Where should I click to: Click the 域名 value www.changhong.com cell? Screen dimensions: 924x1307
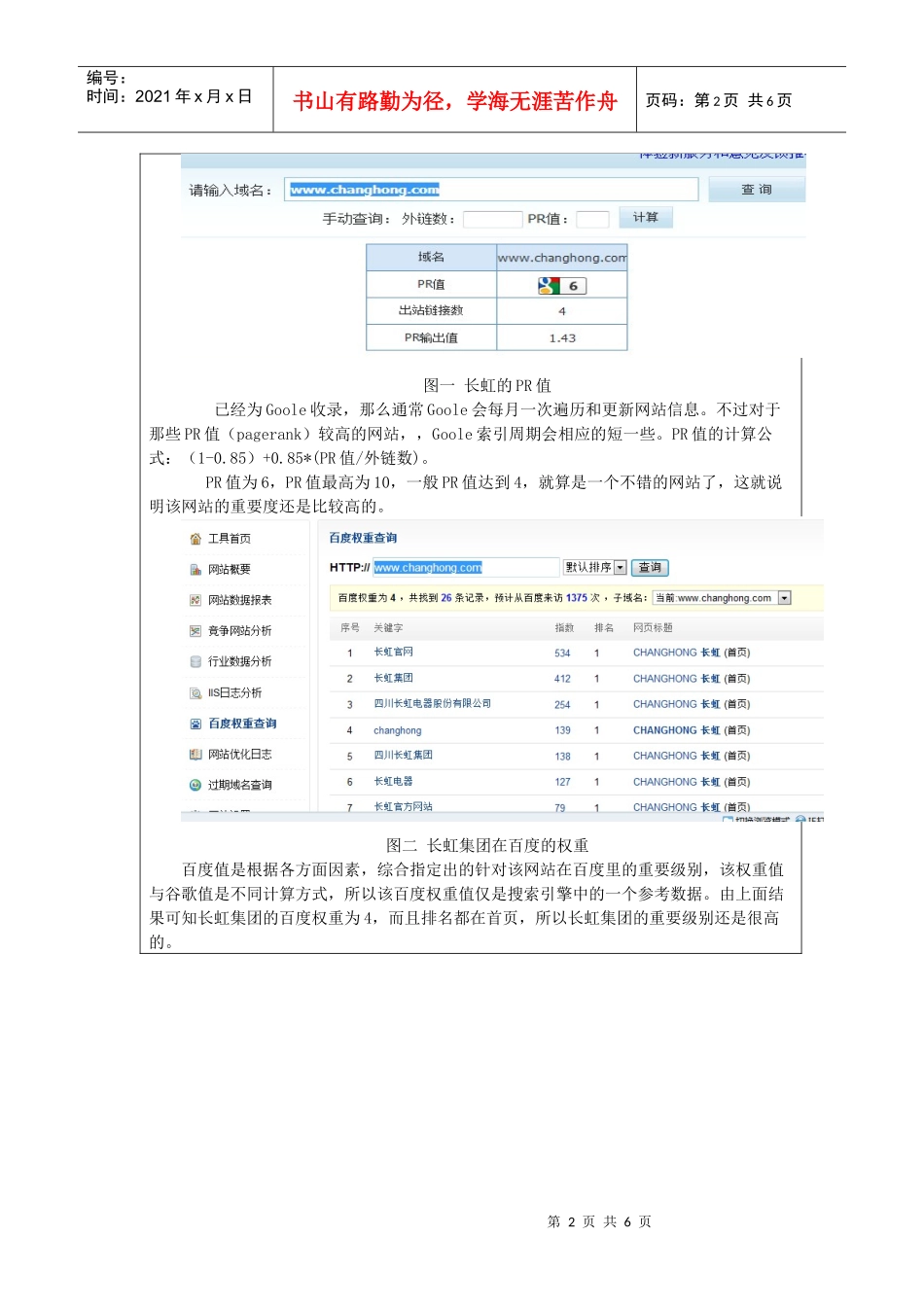click(x=562, y=258)
